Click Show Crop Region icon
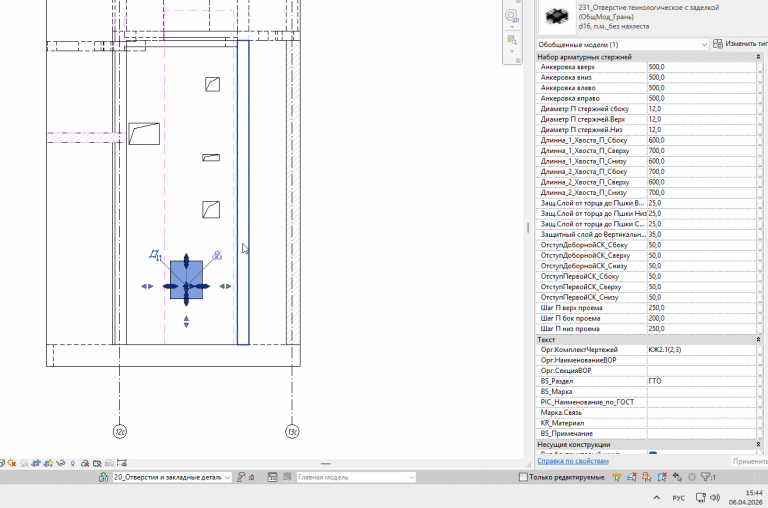Image resolution: width=768 pixels, height=508 pixels. (48, 463)
